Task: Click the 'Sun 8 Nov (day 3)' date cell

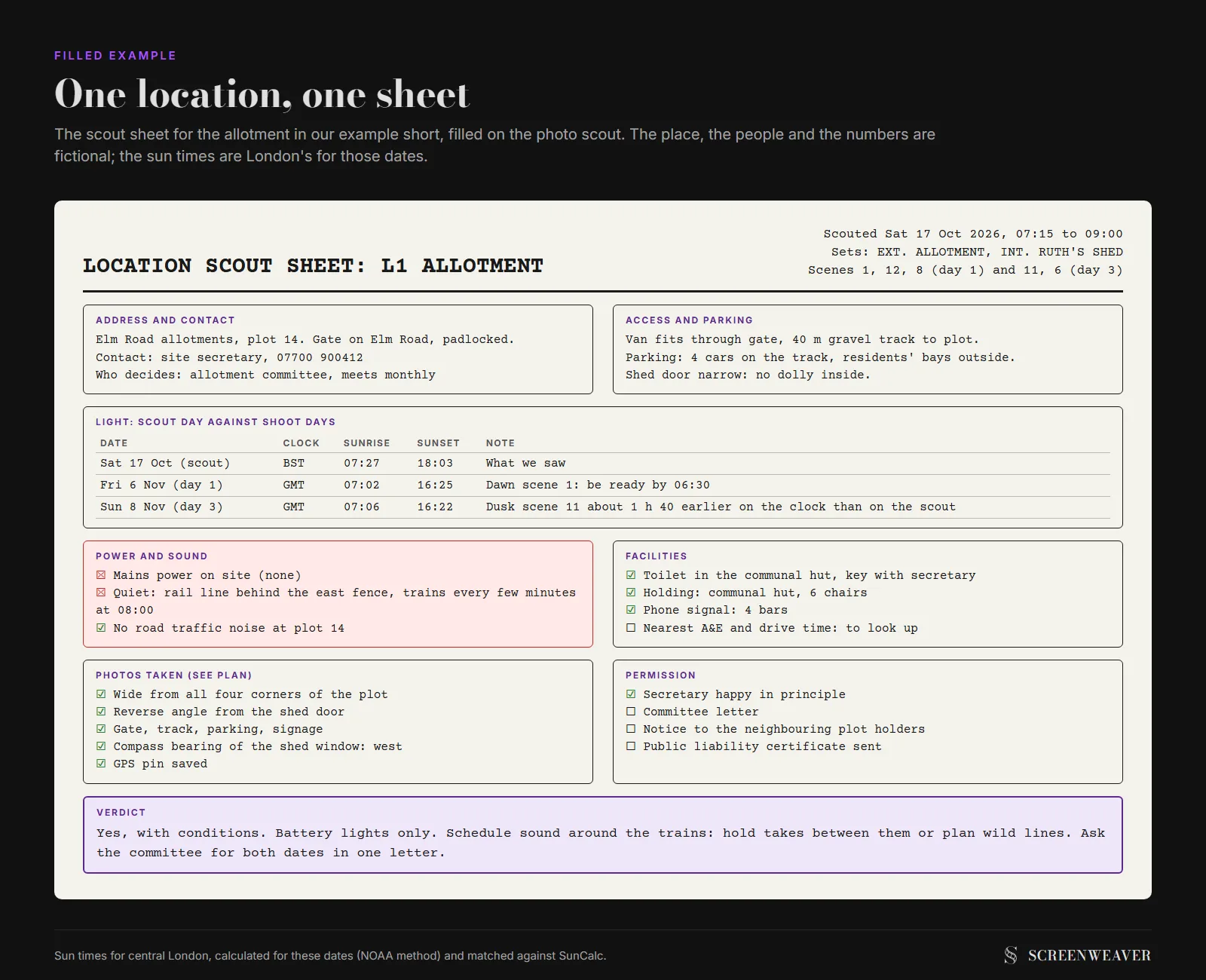Action: click(x=161, y=507)
